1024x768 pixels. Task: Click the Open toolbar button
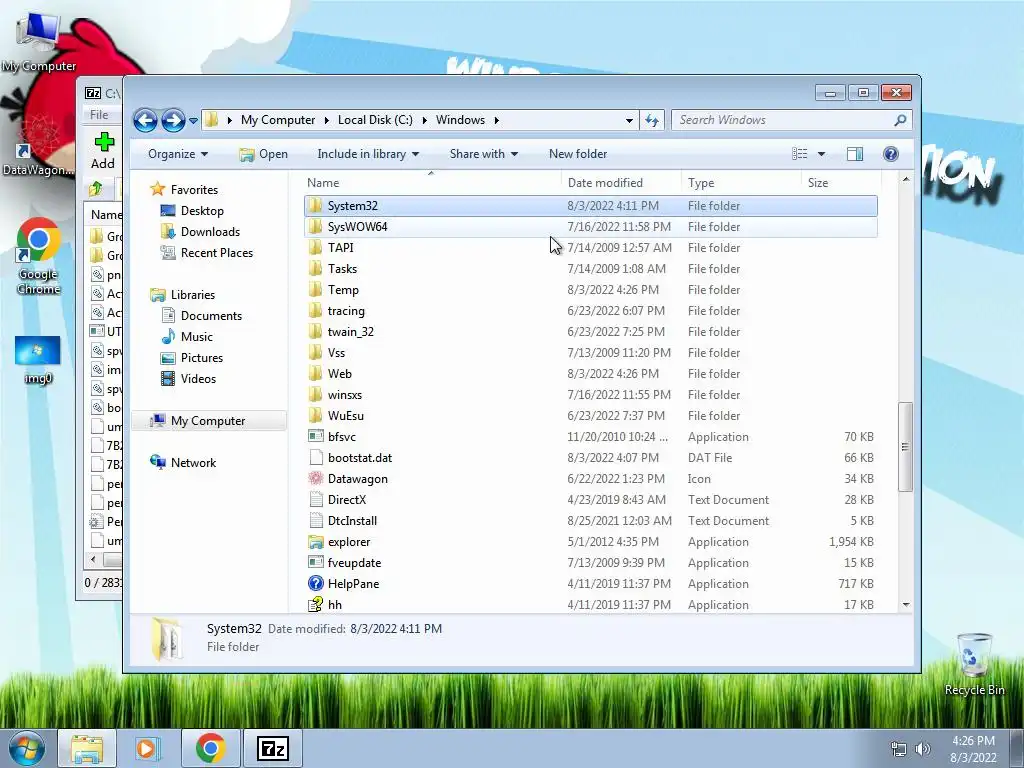pyautogui.click(x=264, y=154)
